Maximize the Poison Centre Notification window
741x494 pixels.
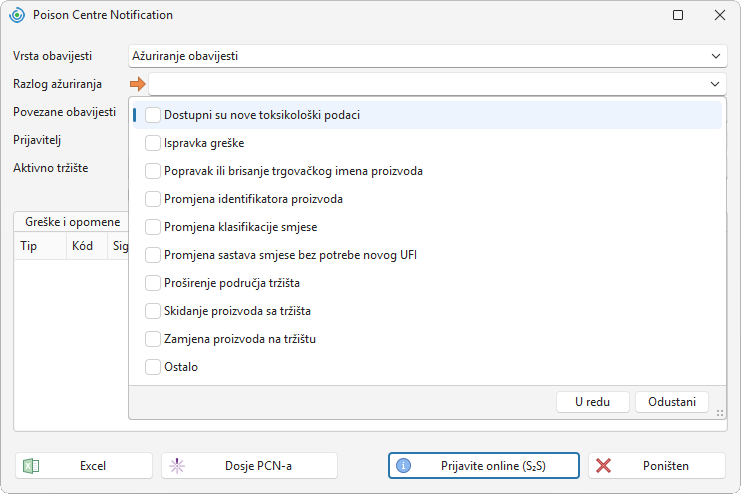[x=678, y=15]
